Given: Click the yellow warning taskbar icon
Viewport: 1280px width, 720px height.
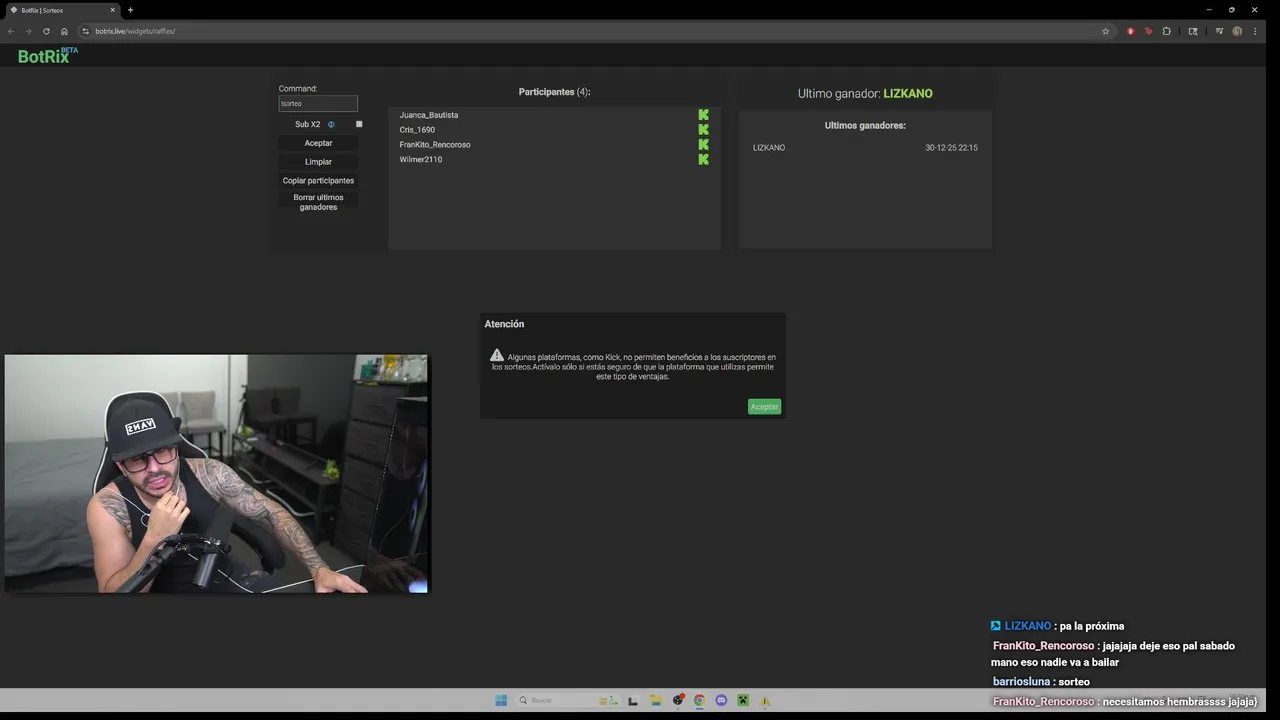Looking at the screenshot, I should [x=765, y=701].
